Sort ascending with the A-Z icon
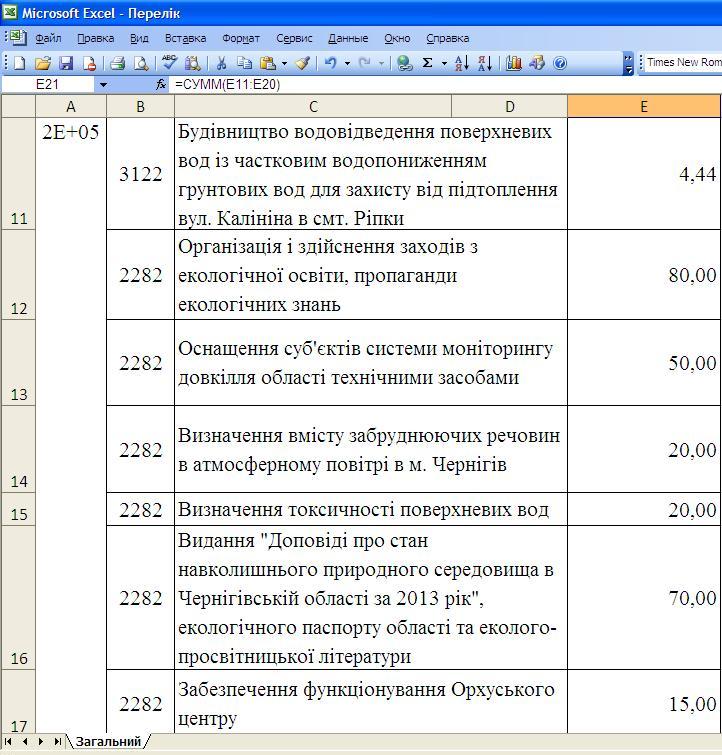 461,63
